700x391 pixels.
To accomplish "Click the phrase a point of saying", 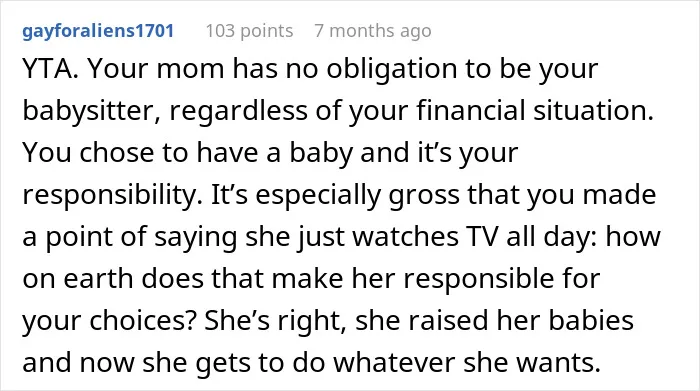I will pyautogui.click(x=129, y=237).
